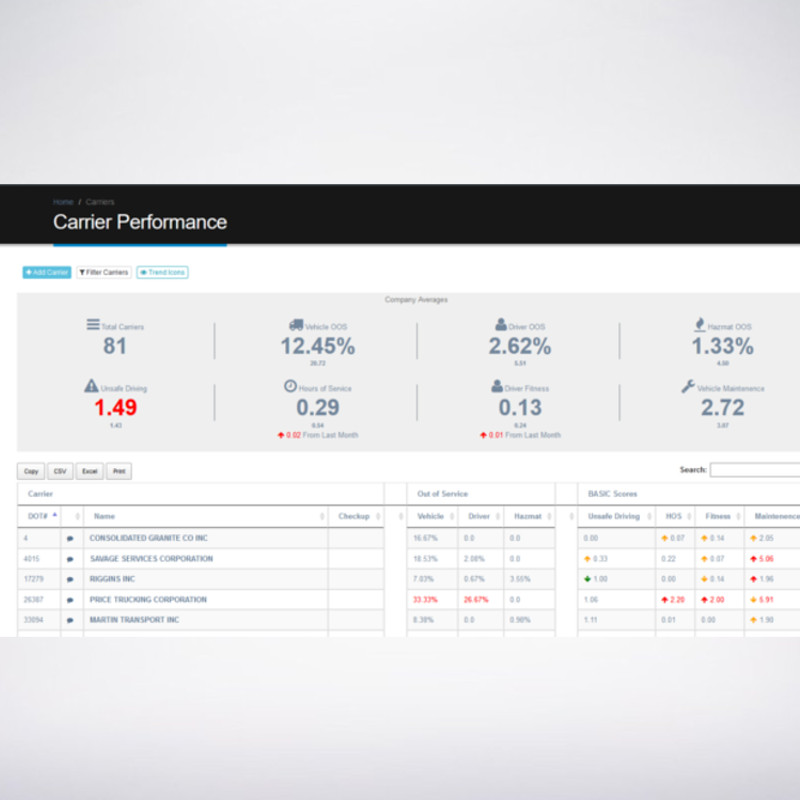Open the Riggins Inc carrier link
Viewport: 800px width, 800px height.
(112, 579)
